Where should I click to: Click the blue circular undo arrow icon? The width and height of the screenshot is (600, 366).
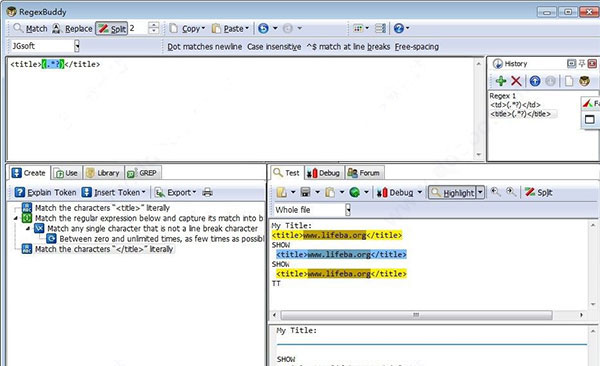click(x=263, y=28)
